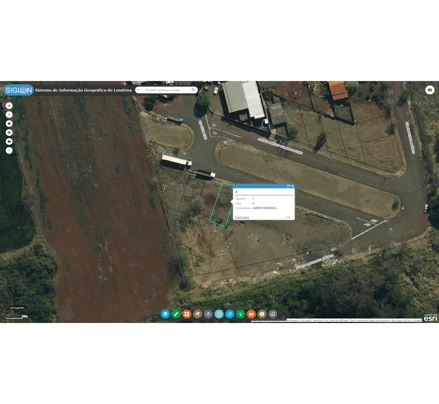Open the light blue circle widget
This screenshot has height=404, width=439.
219,314
